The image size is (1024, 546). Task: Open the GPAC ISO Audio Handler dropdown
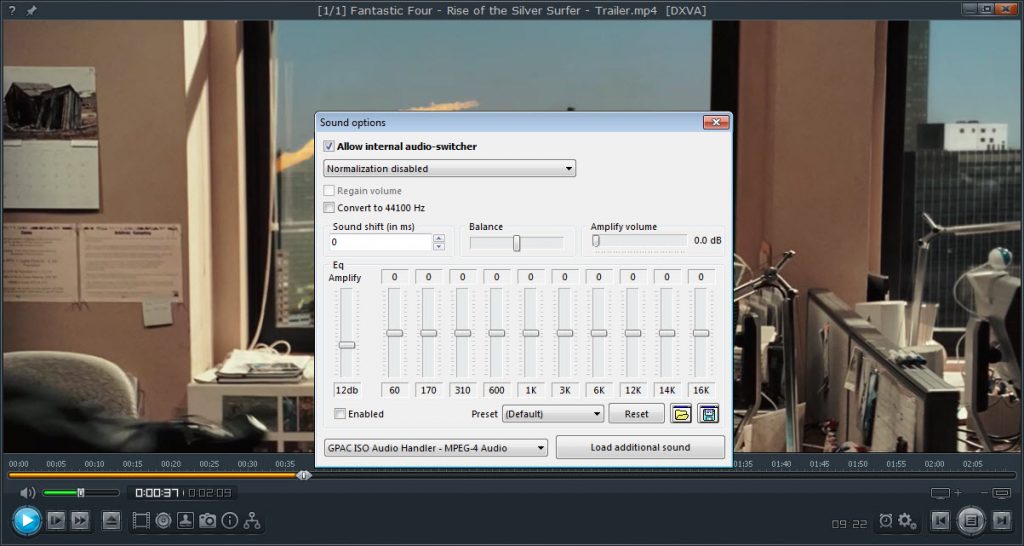(x=436, y=448)
